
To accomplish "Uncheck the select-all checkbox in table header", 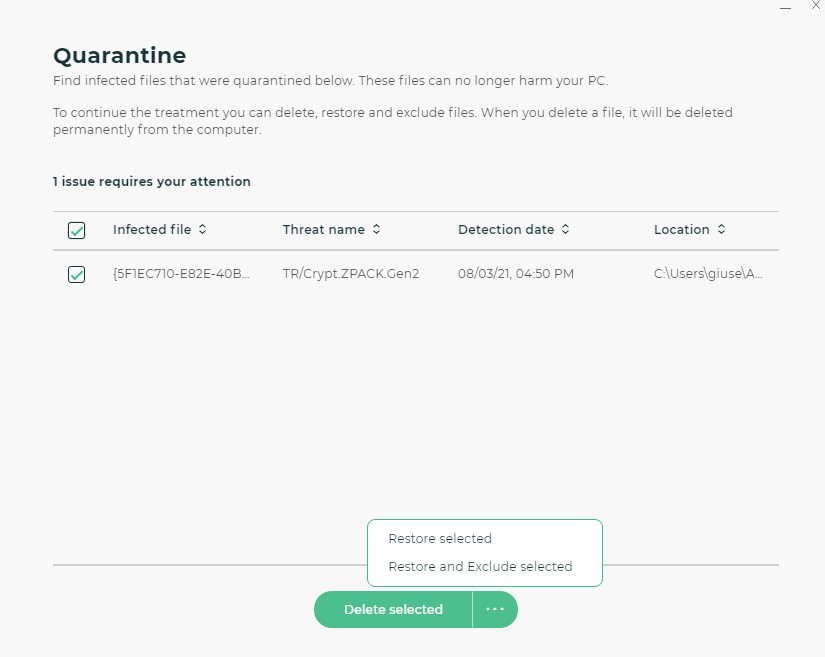I will point(77,231).
